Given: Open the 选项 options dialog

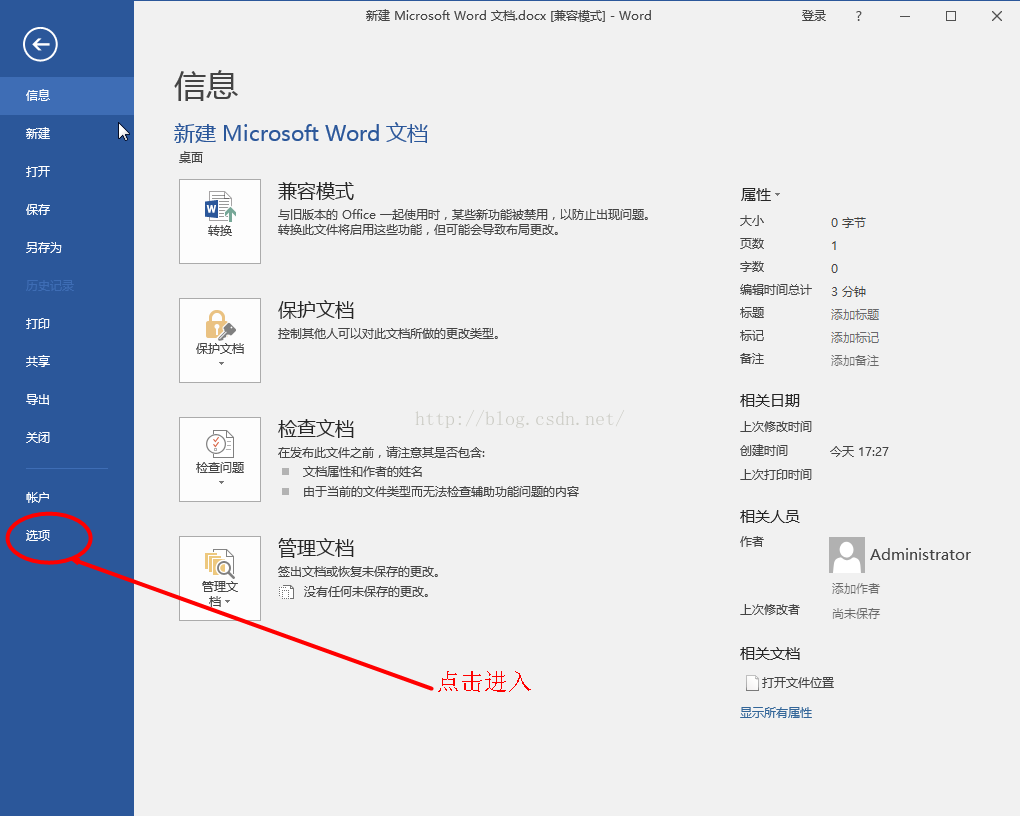Looking at the screenshot, I should pyautogui.click(x=67, y=536).
